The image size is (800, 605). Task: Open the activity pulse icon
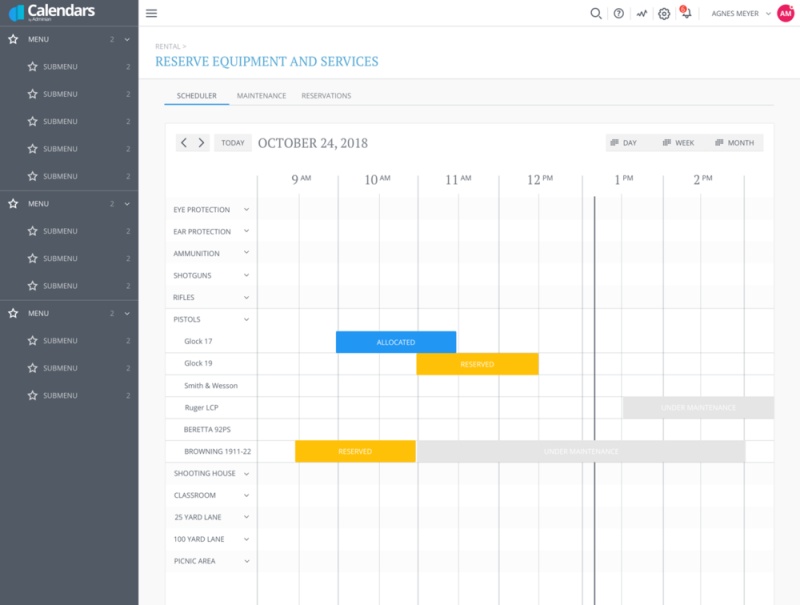pos(641,14)
